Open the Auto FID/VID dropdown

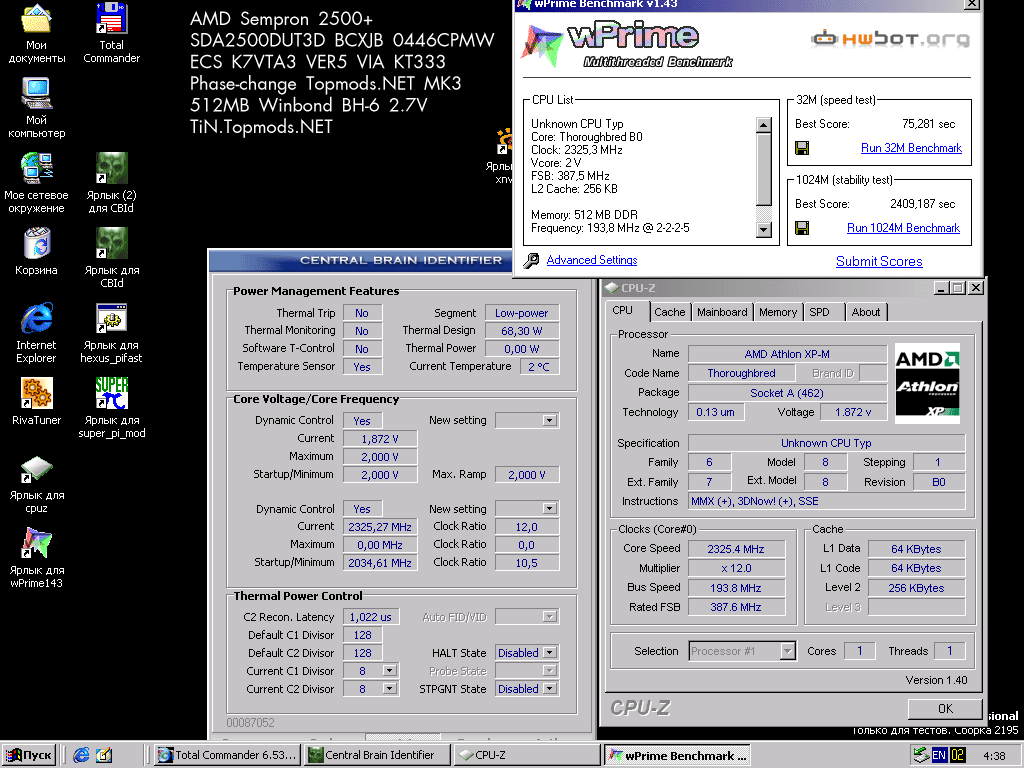pos(550,617)
